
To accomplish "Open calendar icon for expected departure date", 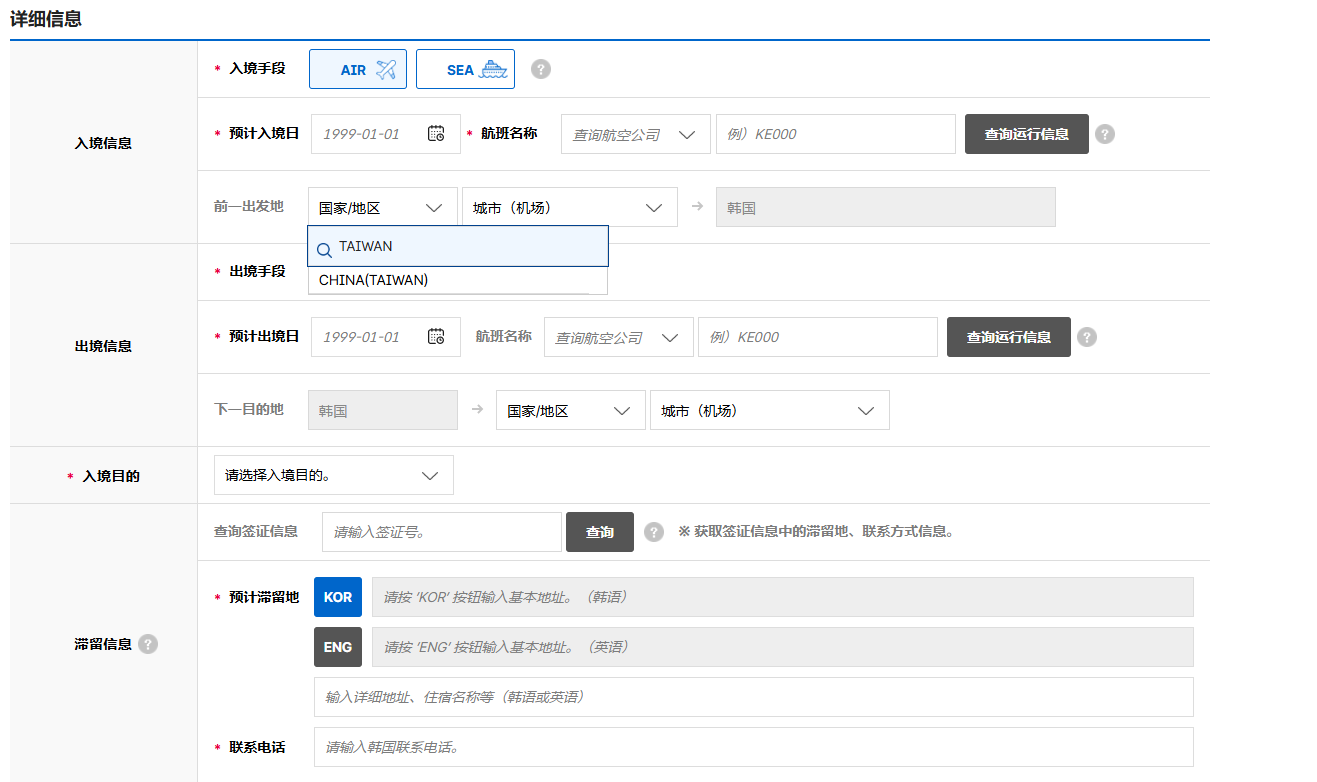I will 436,337.
